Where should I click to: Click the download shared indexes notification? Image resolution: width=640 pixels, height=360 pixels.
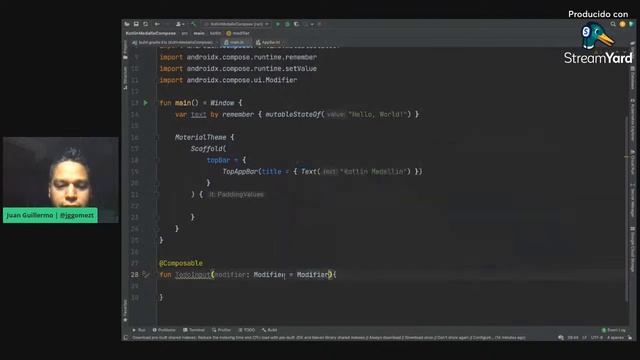pos(329,338)
